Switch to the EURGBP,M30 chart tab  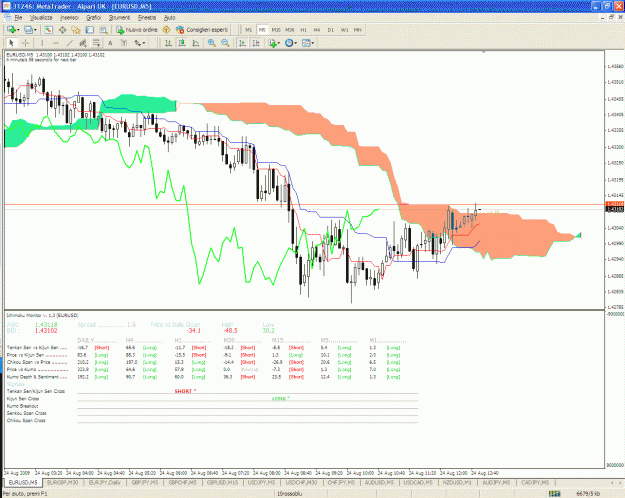[x=63, y=482]
